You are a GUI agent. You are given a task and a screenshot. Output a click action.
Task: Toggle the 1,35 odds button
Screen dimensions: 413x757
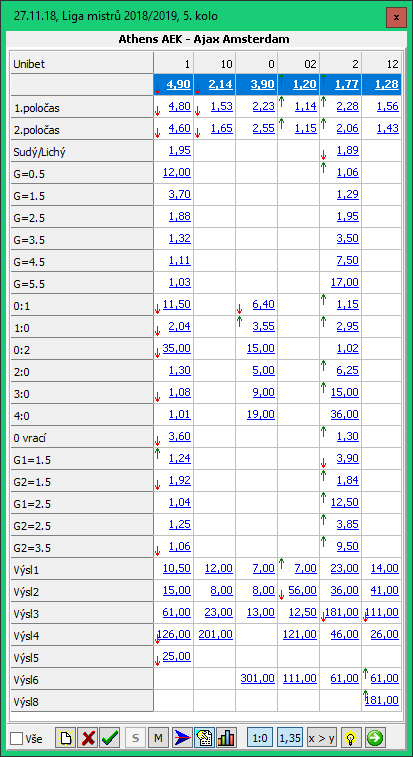click(291, 738)
